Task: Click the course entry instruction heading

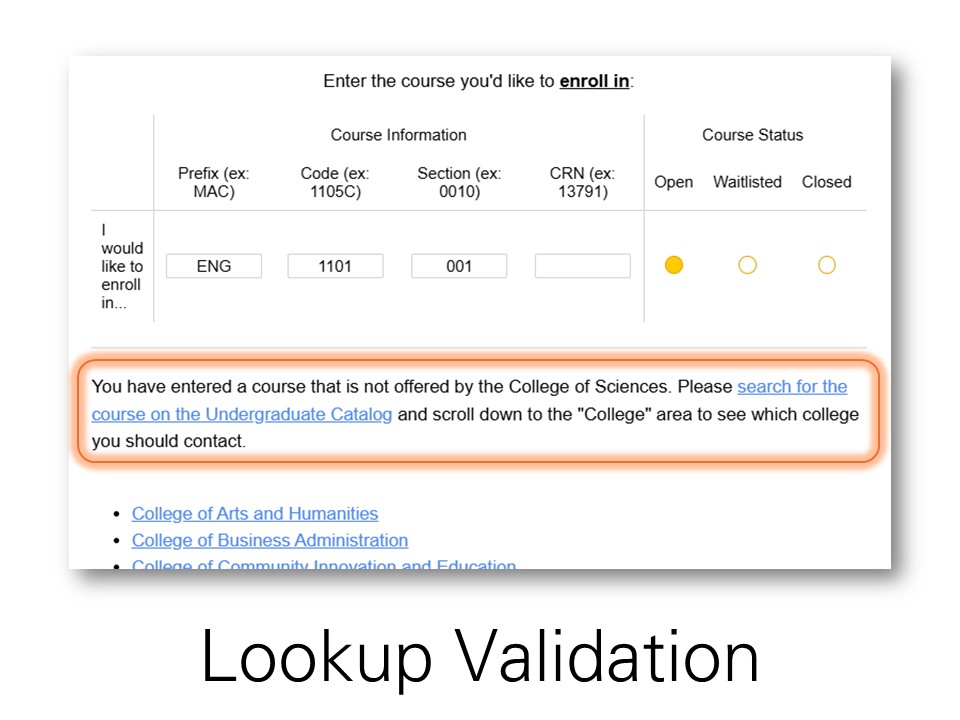Action: pos(480,80)
